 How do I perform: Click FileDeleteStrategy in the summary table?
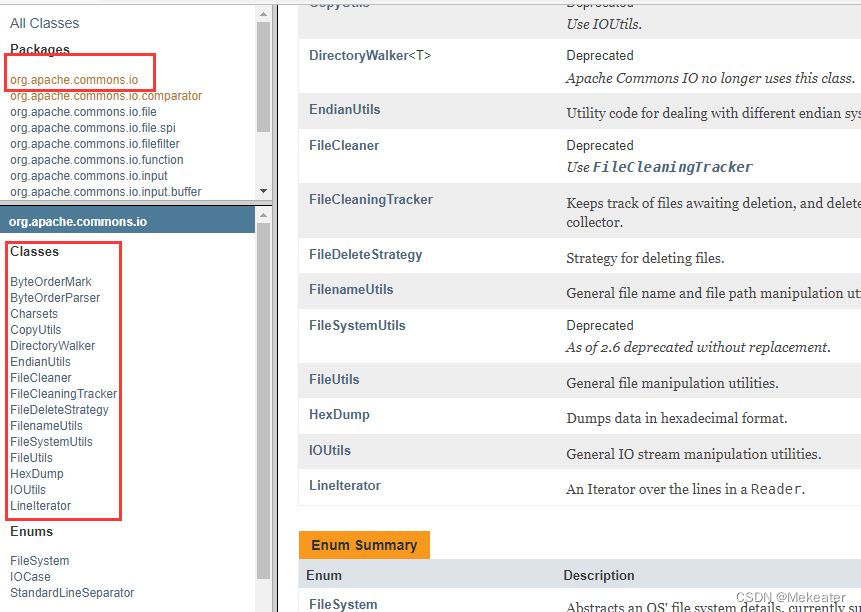[366, 255]
